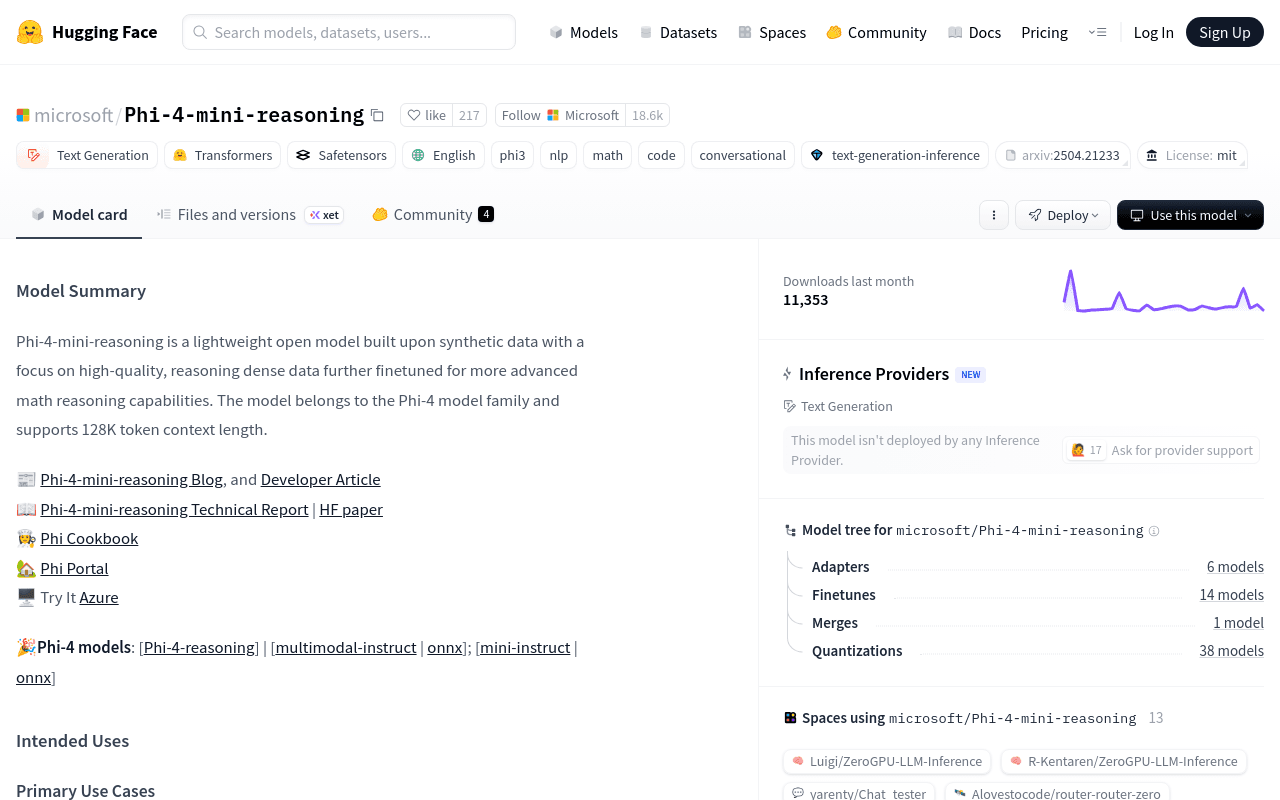This screenshot has width=1280, height=800.
Task: Open the Community nav item
Action: tap(877, 32)
